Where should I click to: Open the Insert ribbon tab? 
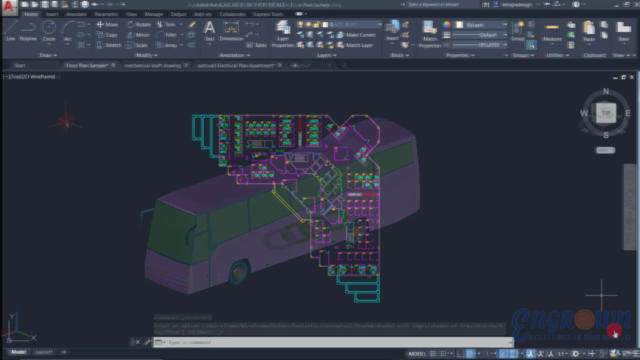click(52, 14)
